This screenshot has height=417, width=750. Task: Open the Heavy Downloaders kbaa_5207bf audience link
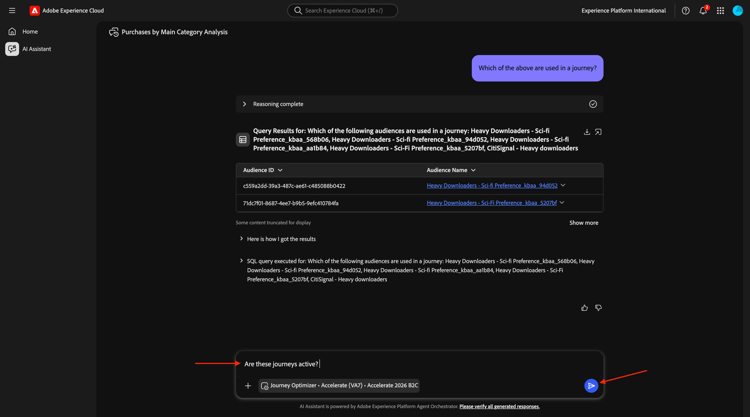(x=491, y=203)
